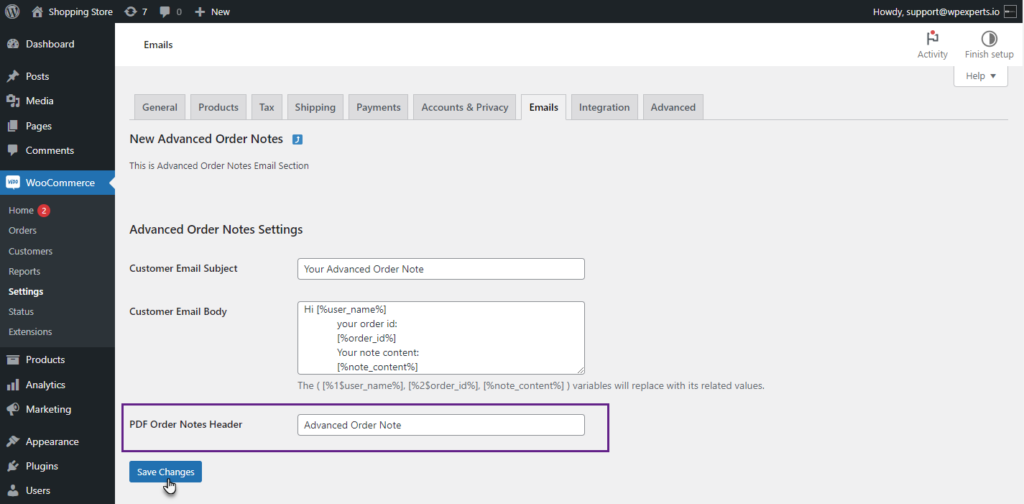Open the Pages menu

tap(39, 126)
